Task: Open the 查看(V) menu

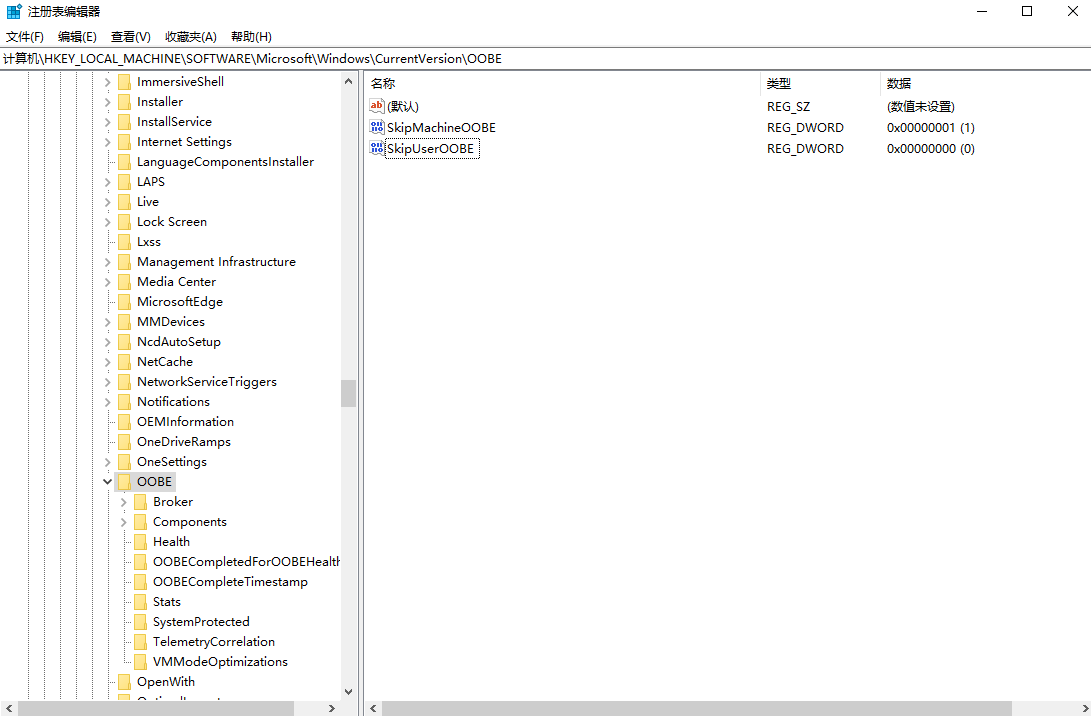Action: (131, 37)
